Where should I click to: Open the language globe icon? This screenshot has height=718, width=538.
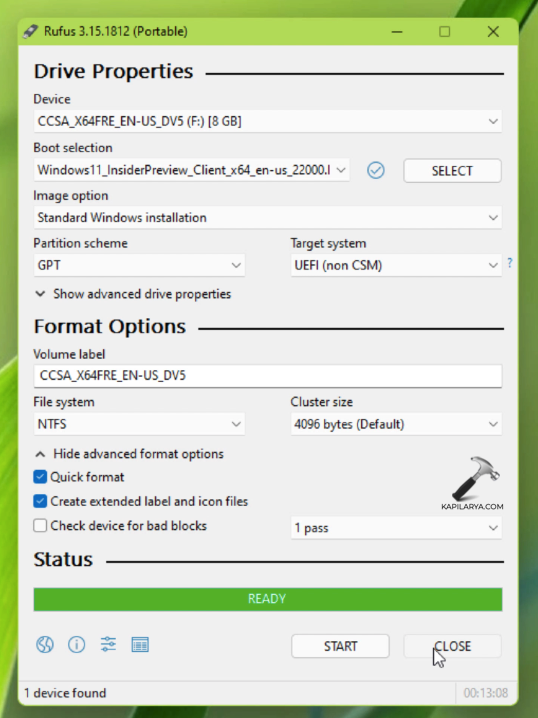pos(45,645)
